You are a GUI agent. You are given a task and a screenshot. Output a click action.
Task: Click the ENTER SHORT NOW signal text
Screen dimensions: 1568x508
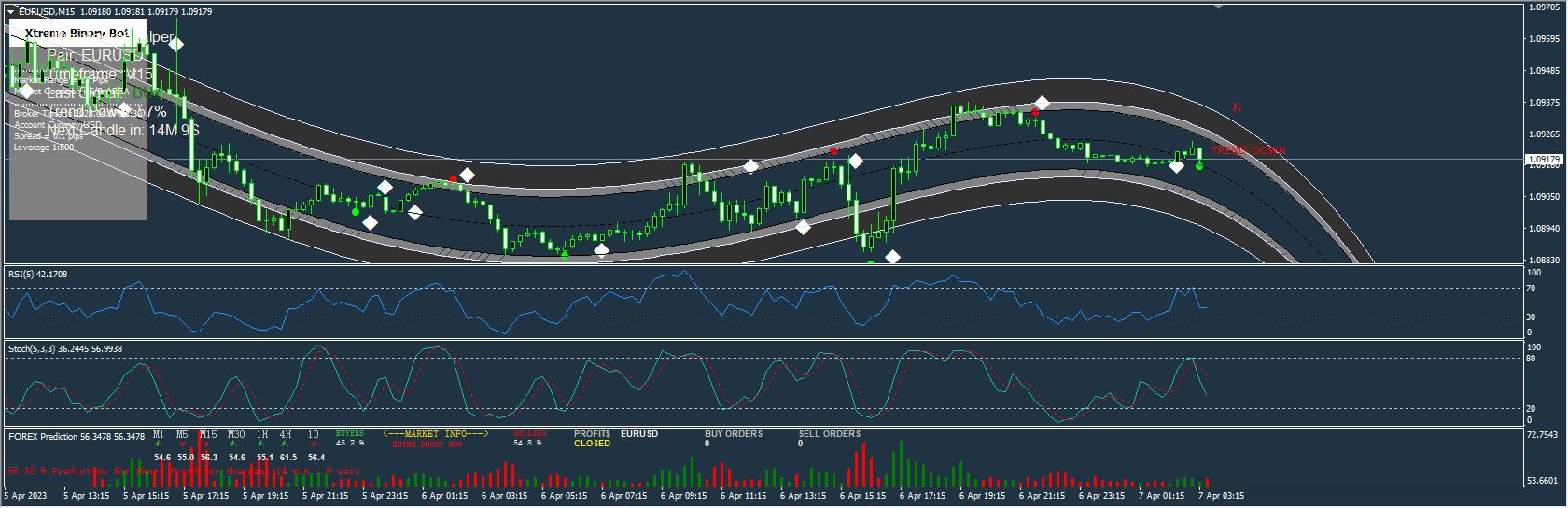point(427,445)
